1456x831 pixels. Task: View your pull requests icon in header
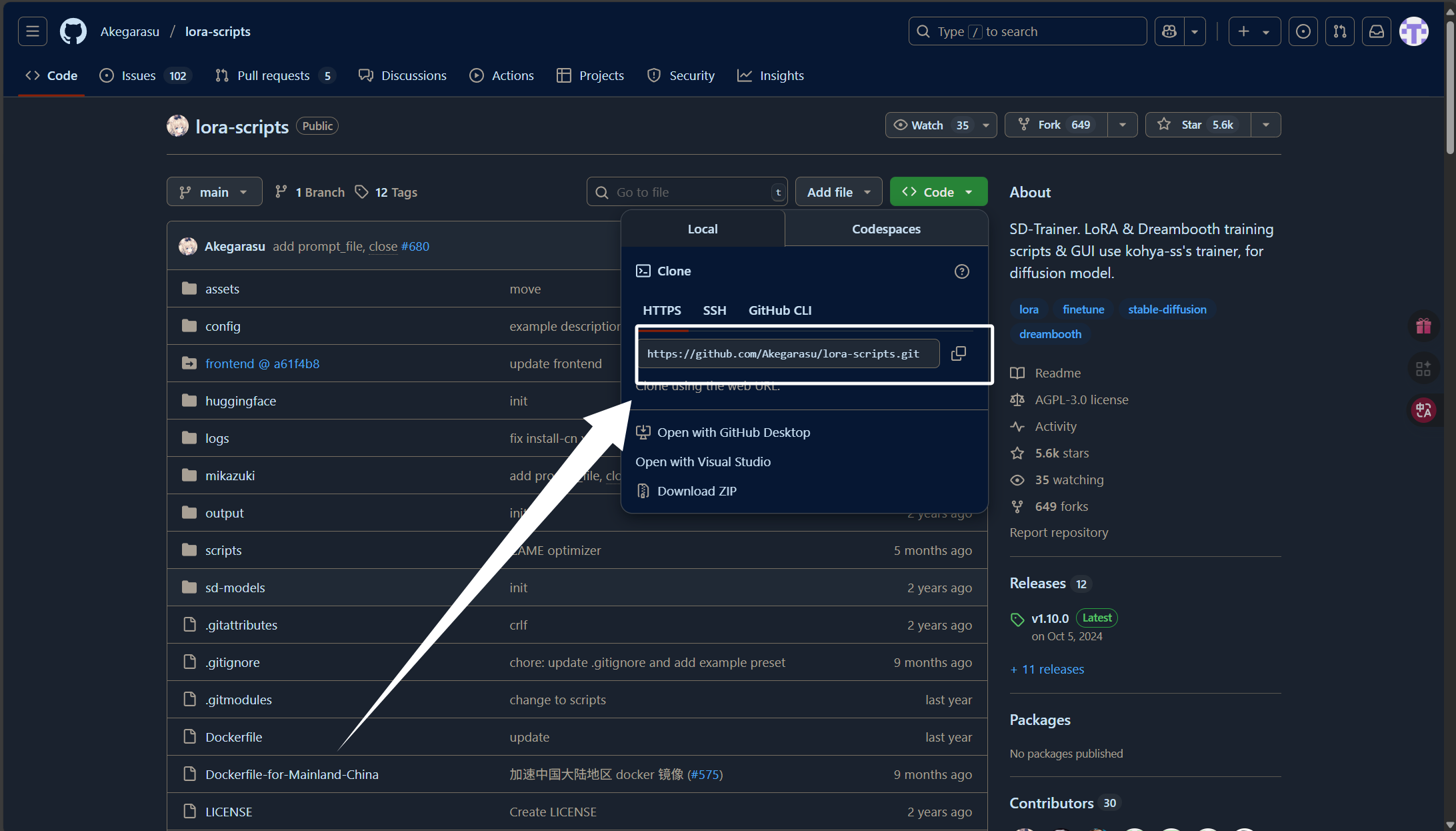tap(1340, 31)
